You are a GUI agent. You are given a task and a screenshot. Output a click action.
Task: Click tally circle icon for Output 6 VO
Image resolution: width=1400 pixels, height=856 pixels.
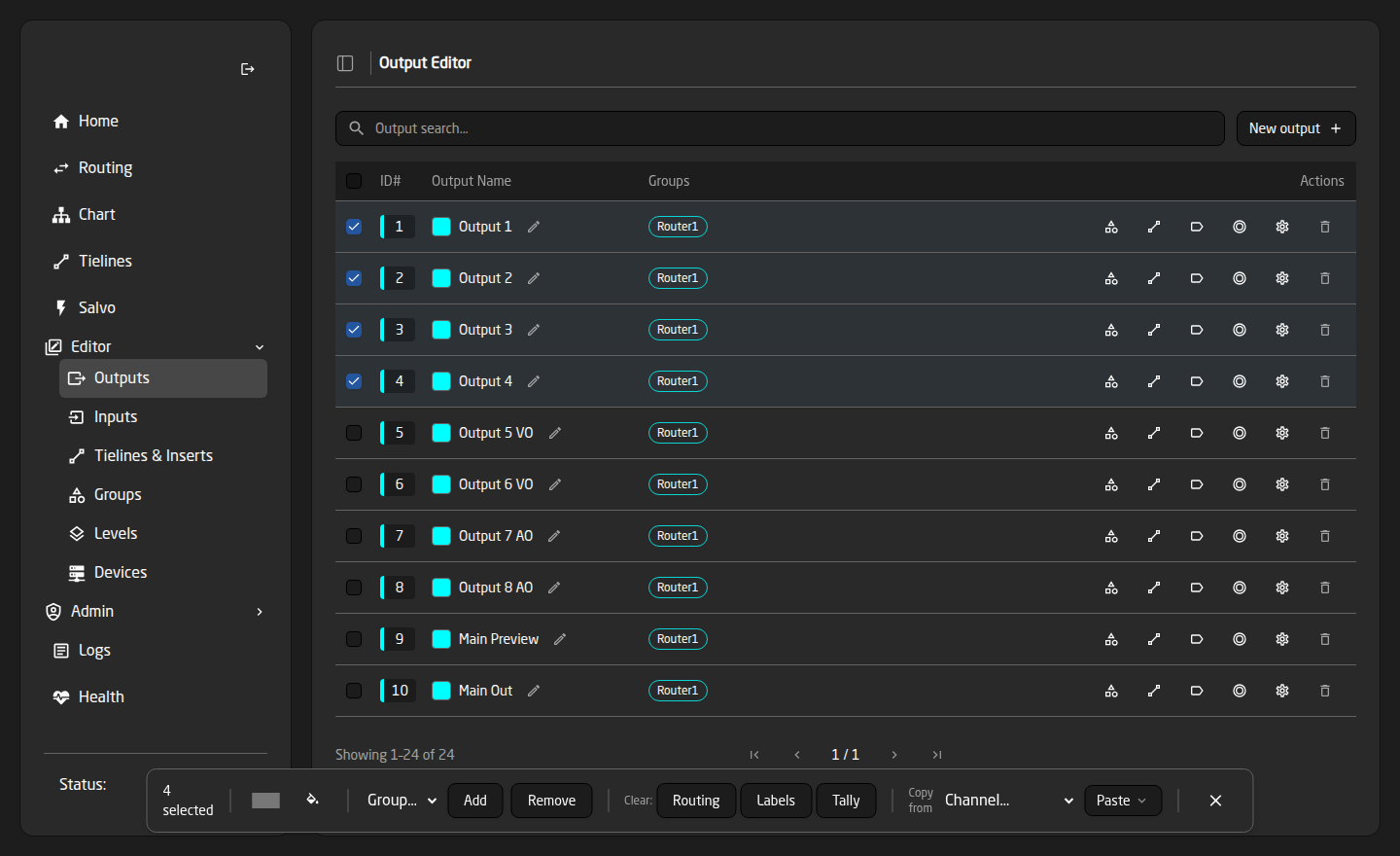pos(1240,484)
